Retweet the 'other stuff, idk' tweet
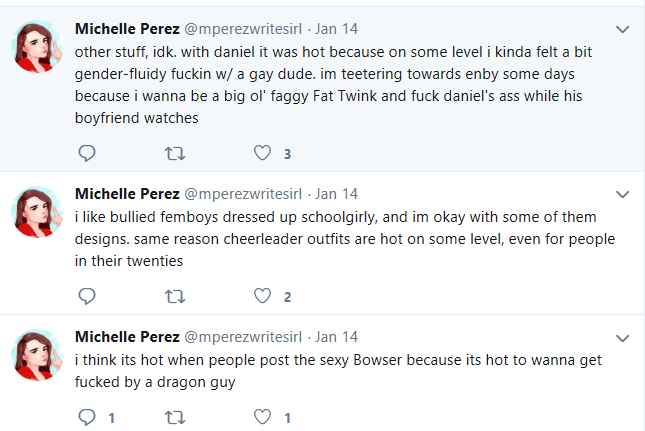Image resolution: width=645 pixels, height=431 pixels. click(x=175, y=153)
